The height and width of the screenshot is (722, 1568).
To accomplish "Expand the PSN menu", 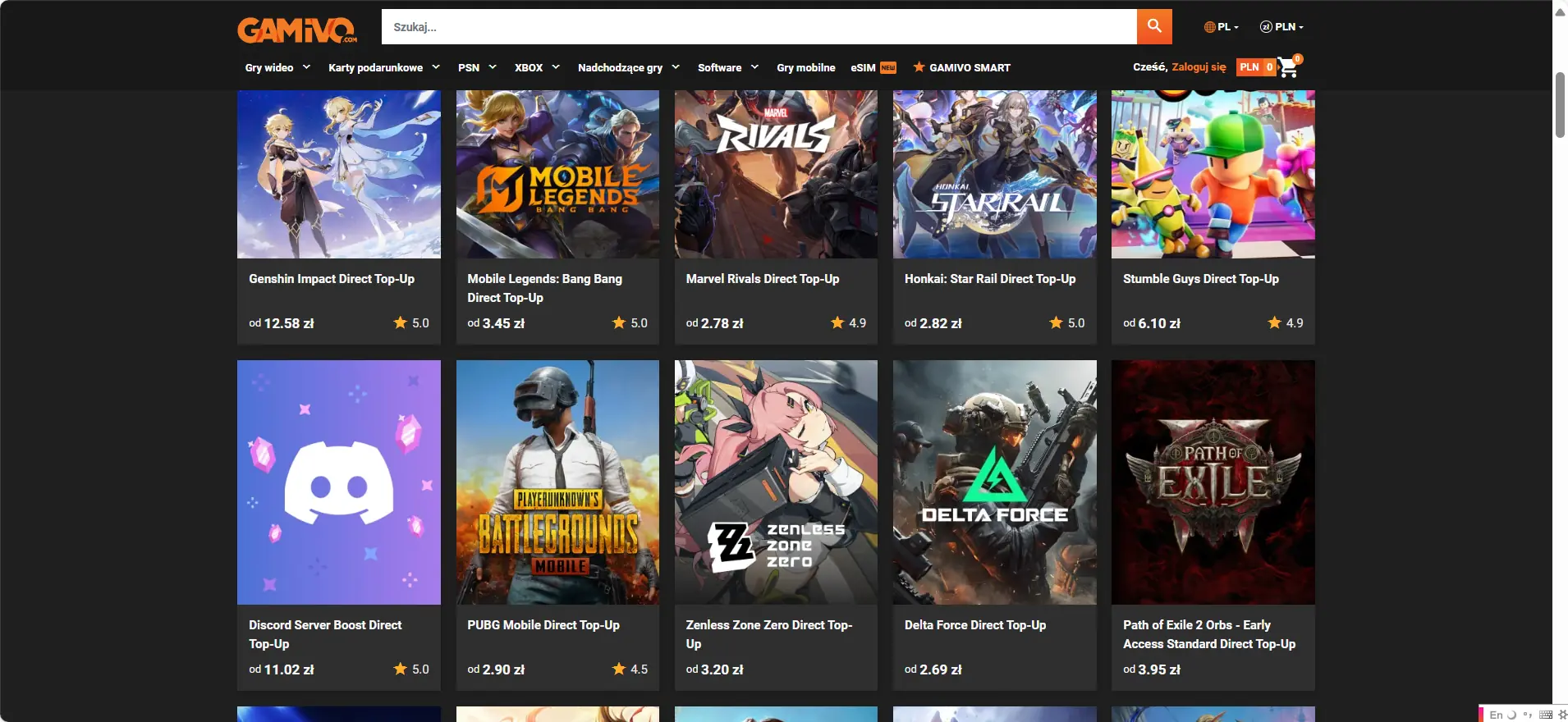I will (477, 67).
